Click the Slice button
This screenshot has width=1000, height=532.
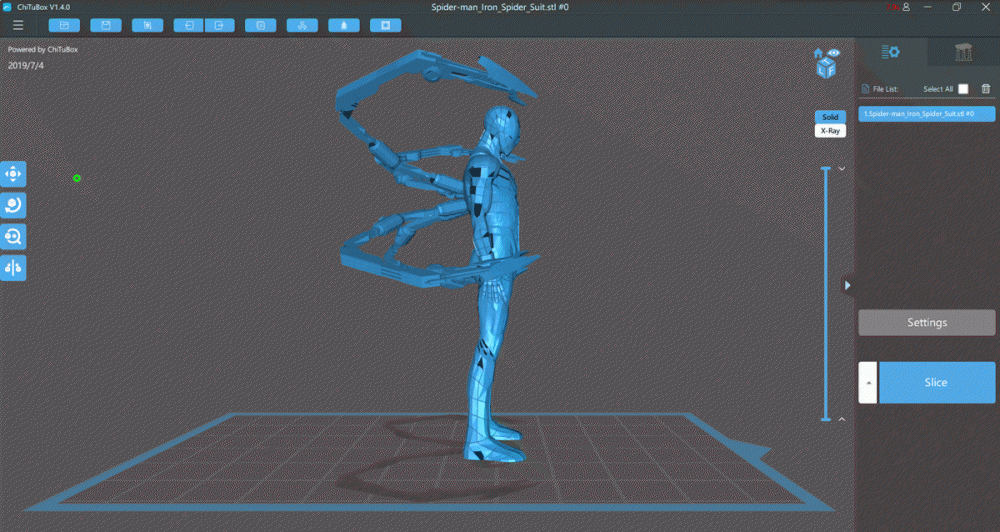coord(936,382)
